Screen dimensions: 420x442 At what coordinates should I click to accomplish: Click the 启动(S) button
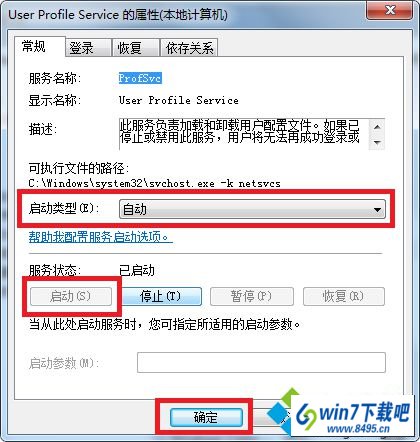71,296
